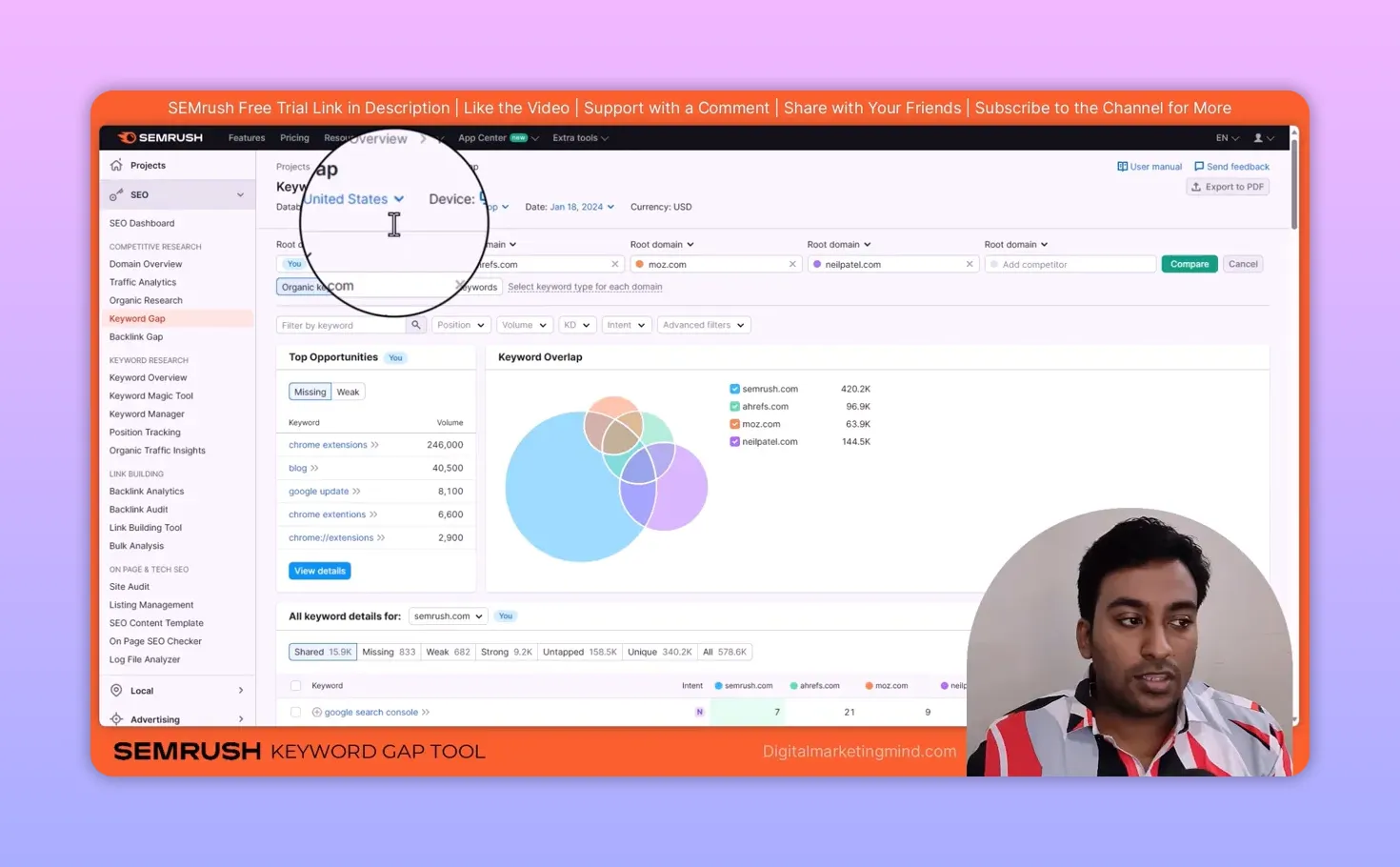The width and height of the screenshot is (1400, 867).
Task: Click arrows beside google update keyword
Action: click(356, 492)
